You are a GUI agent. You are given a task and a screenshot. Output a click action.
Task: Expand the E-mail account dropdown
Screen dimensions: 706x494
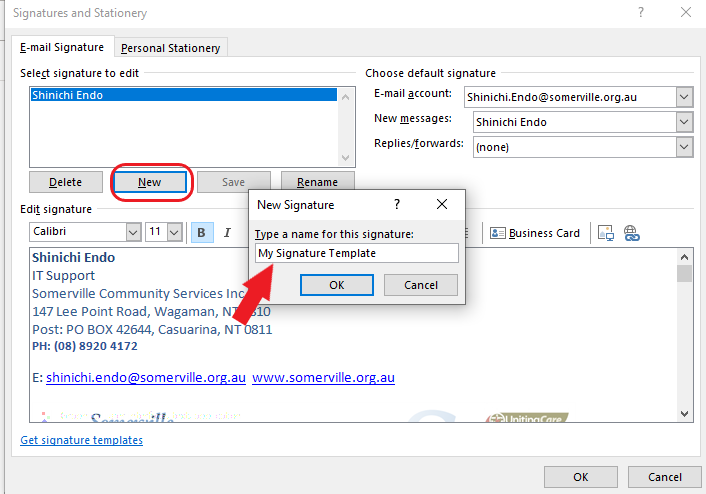[684, 97]
